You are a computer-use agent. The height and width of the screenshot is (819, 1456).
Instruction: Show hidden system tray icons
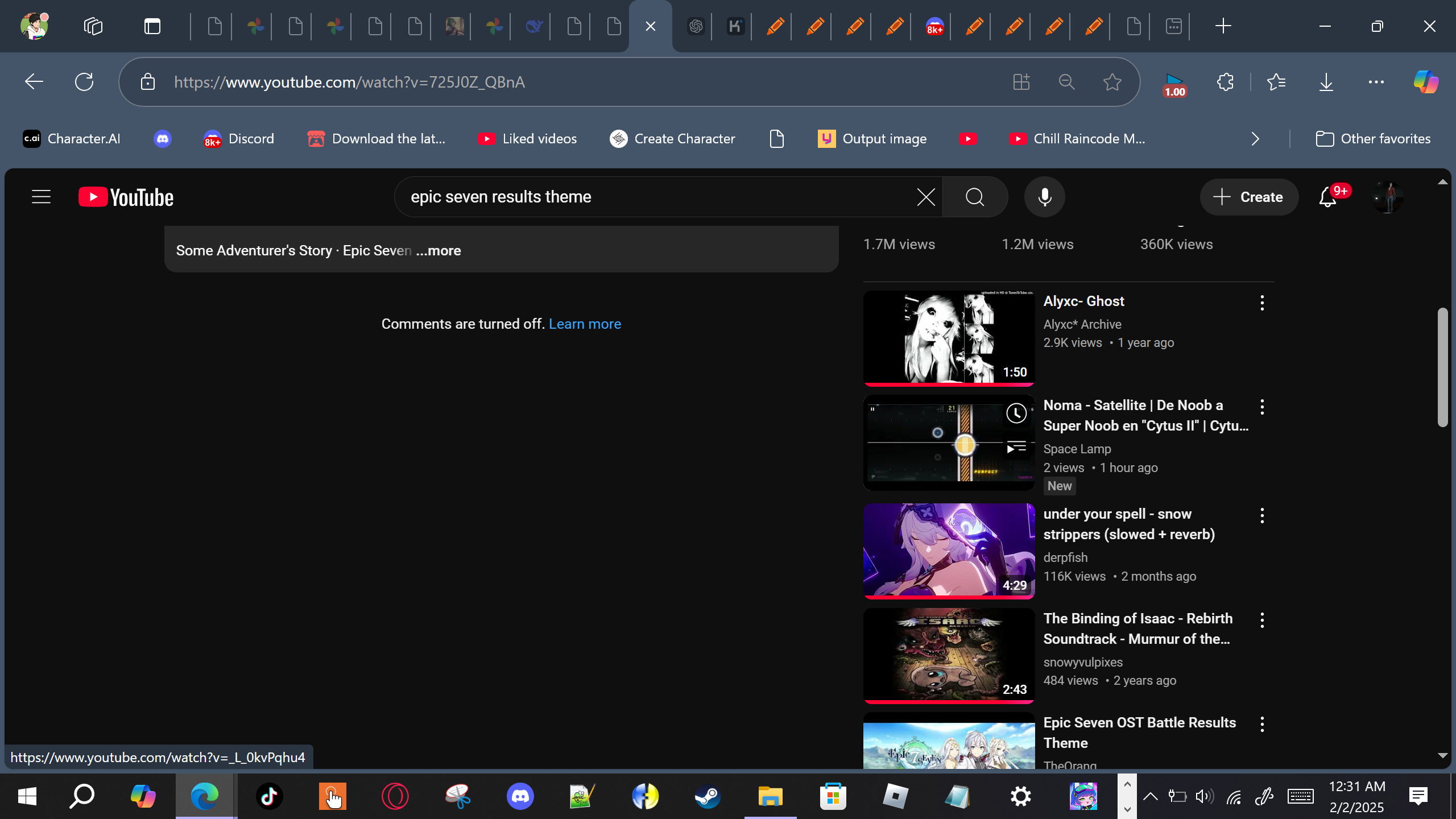point(1150,796)
